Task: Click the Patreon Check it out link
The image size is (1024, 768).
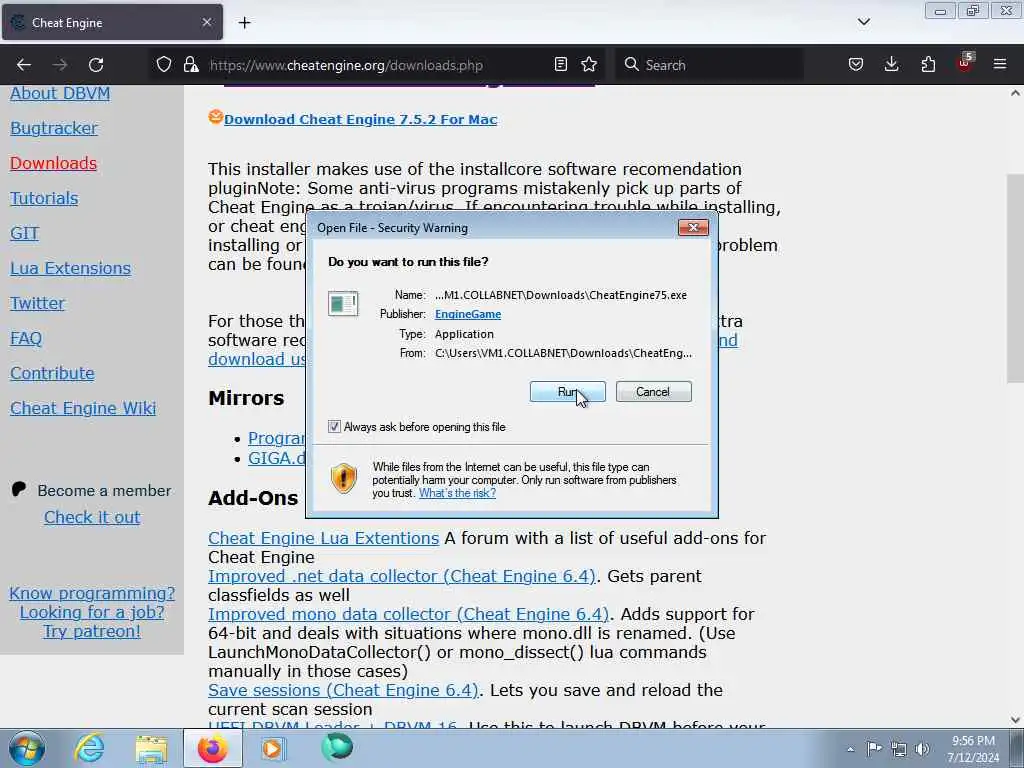Action: click(92, 517)
